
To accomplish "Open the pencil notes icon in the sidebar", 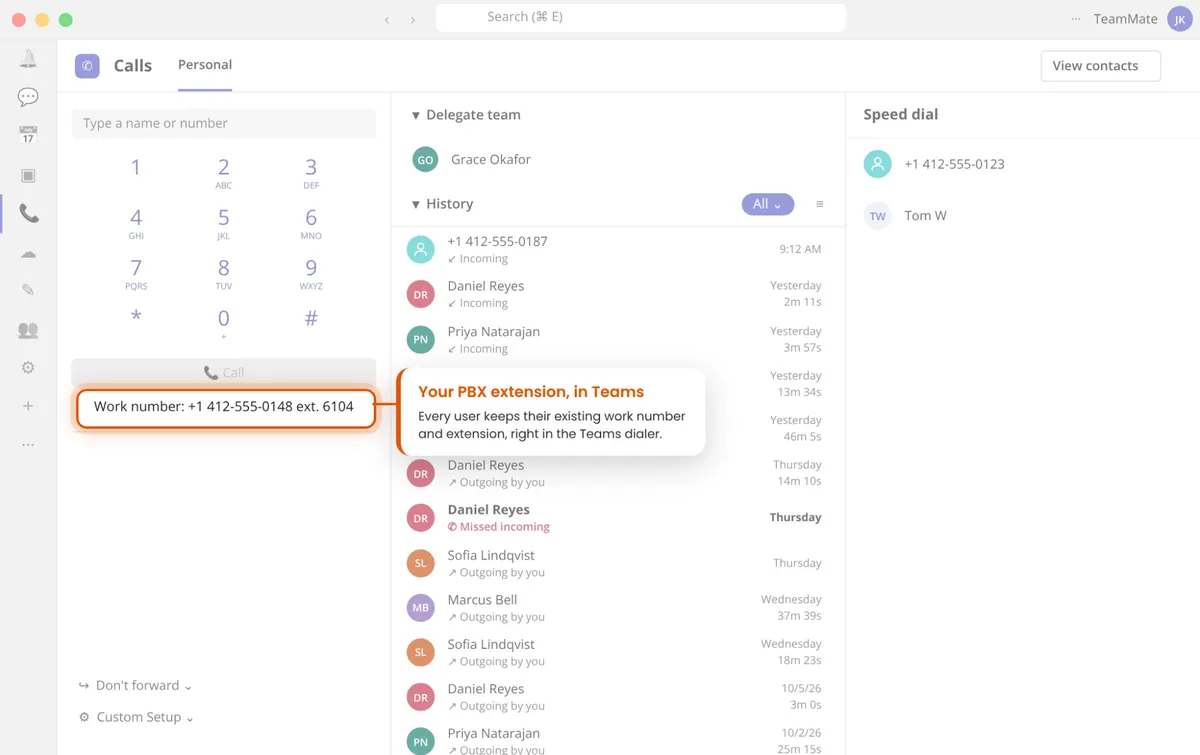I will pos(28,290).
